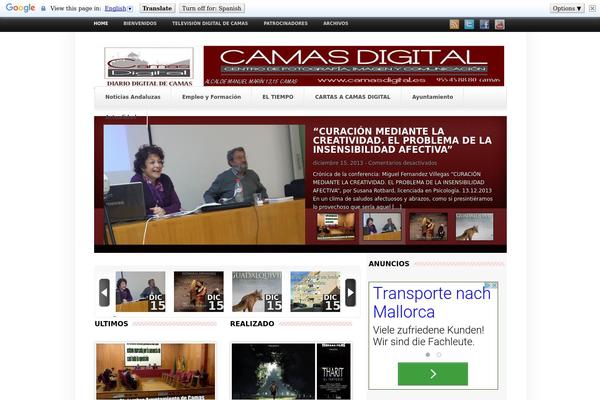Select the second ad pagination dot

pos(439,354)
